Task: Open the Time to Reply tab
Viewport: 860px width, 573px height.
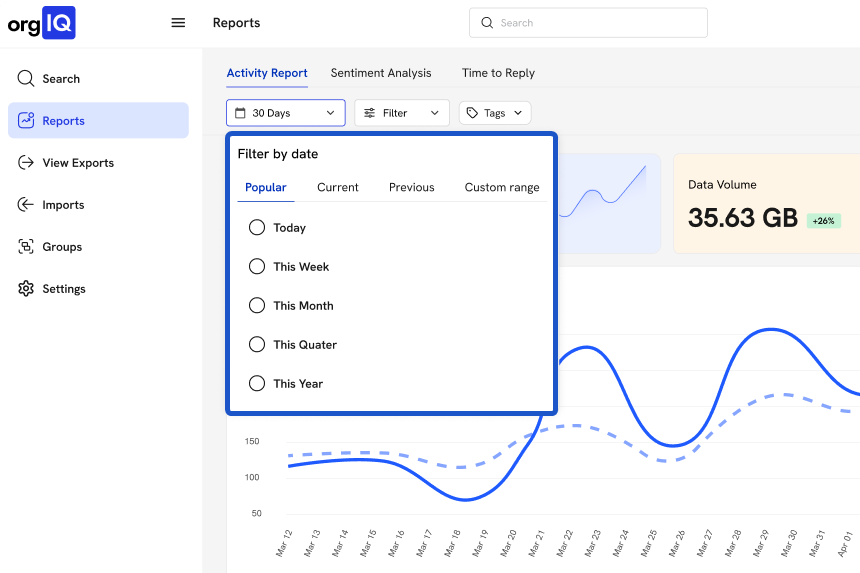Action: pos(498,73)
